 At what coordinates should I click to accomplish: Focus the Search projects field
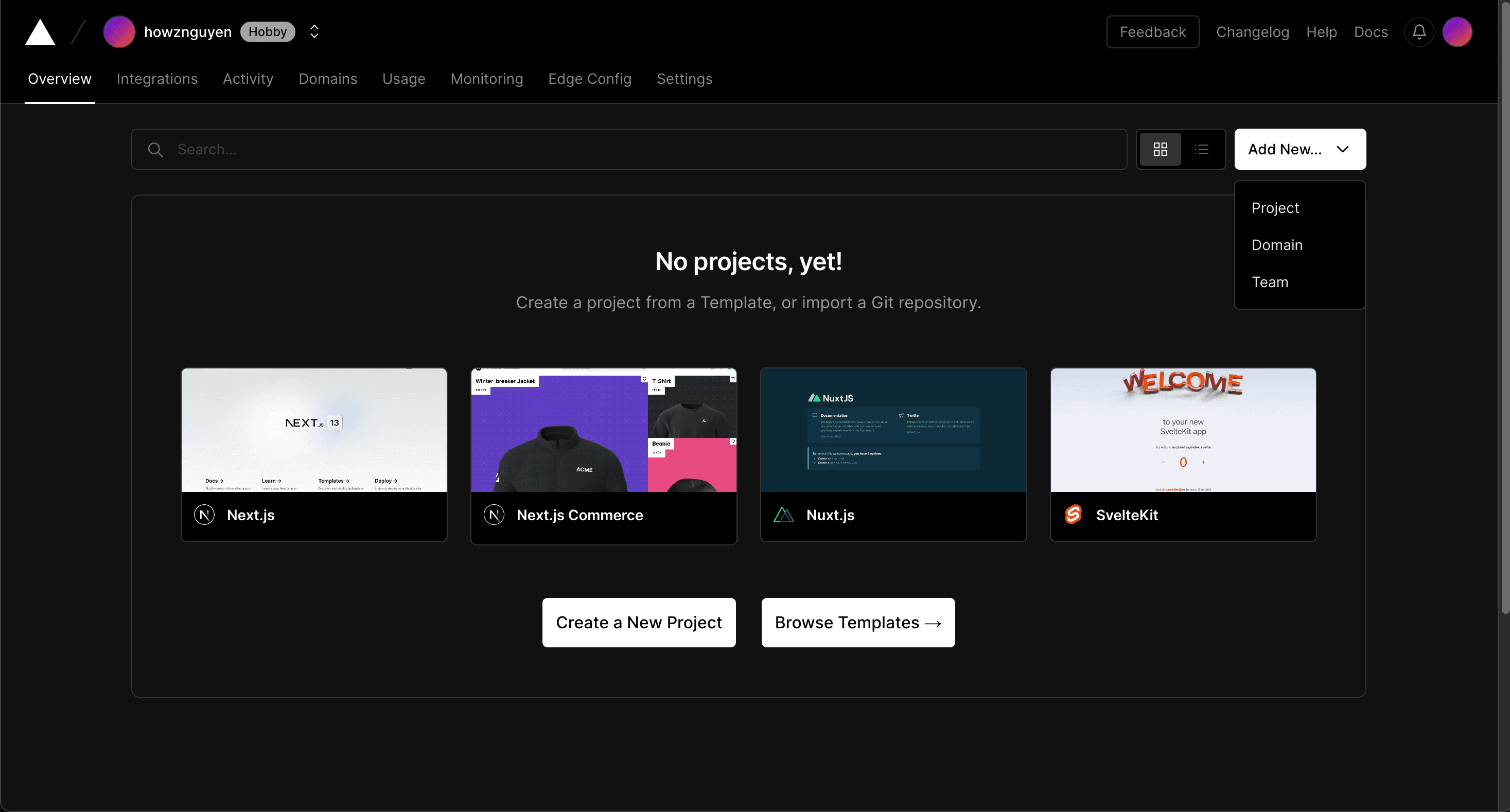click(629, 150)
